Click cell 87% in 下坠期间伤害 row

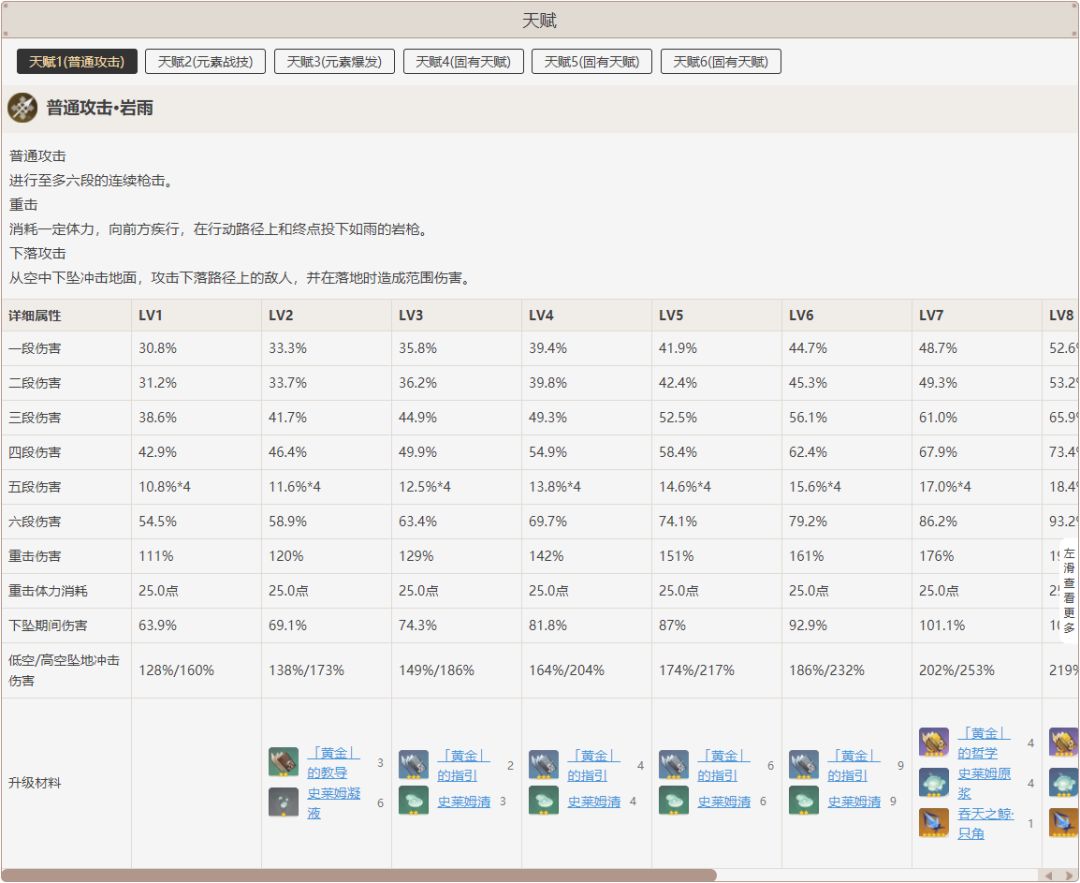click(x=716, y=625)
